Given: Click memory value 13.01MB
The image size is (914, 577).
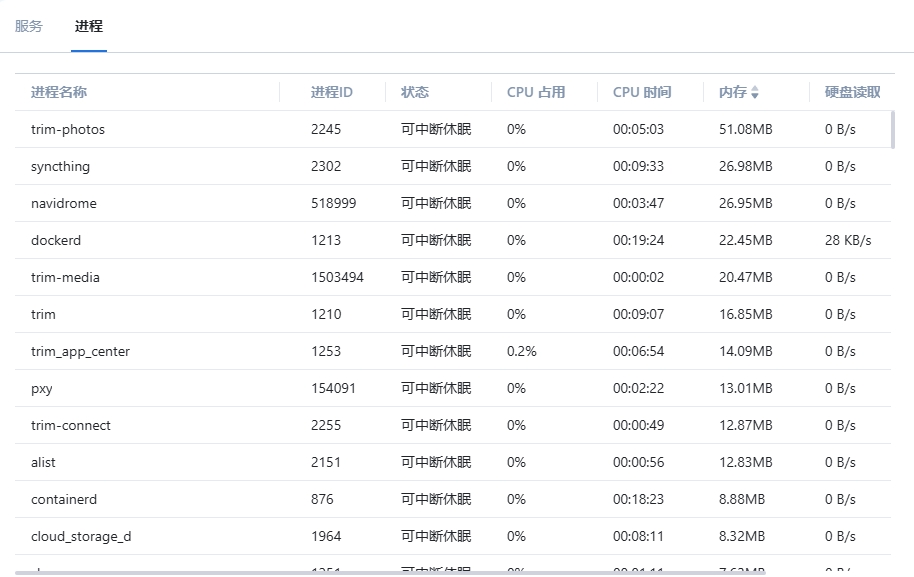Looking at the screenshot, I should (746, 388).
